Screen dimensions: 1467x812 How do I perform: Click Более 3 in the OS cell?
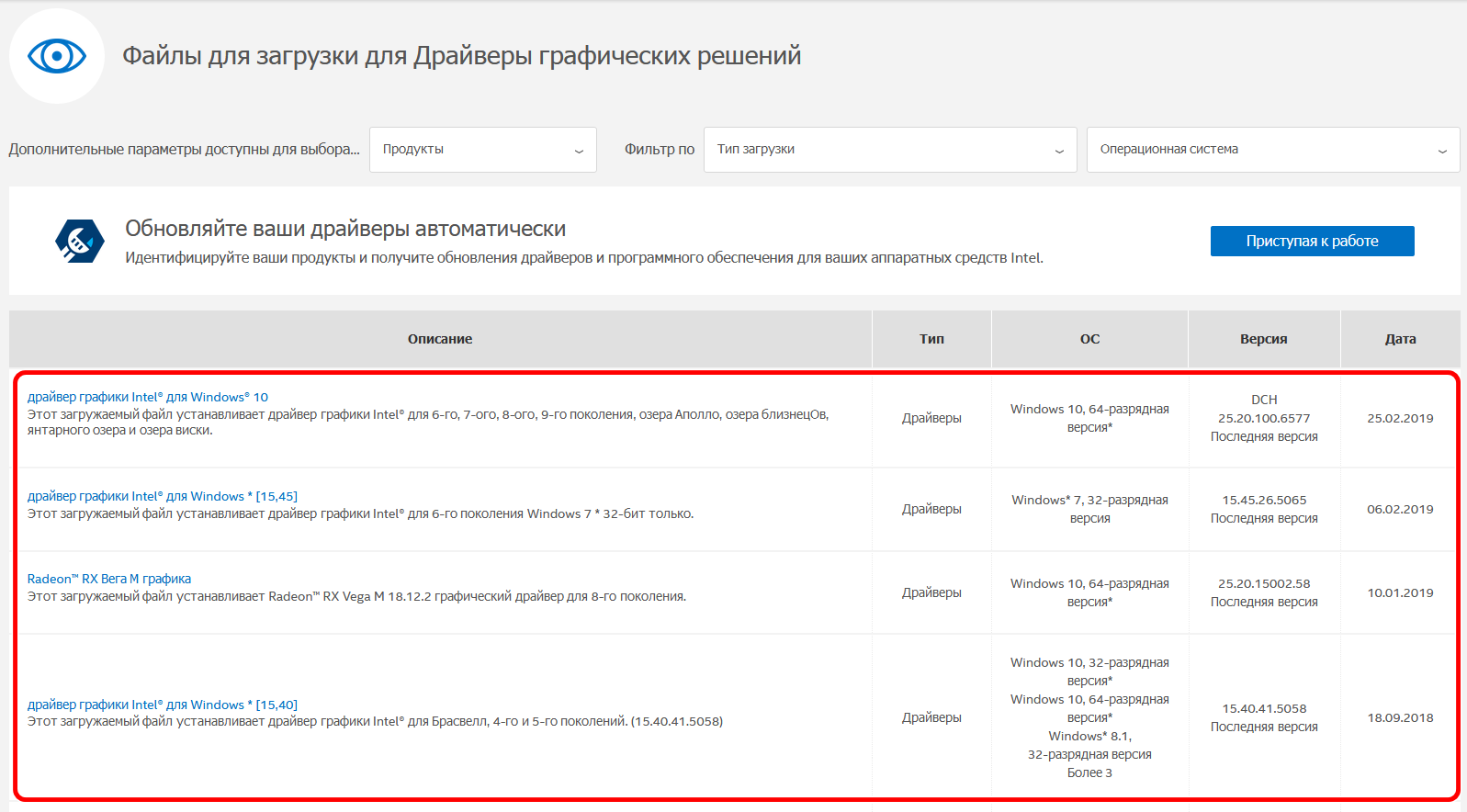click(x=1089, y=773)
